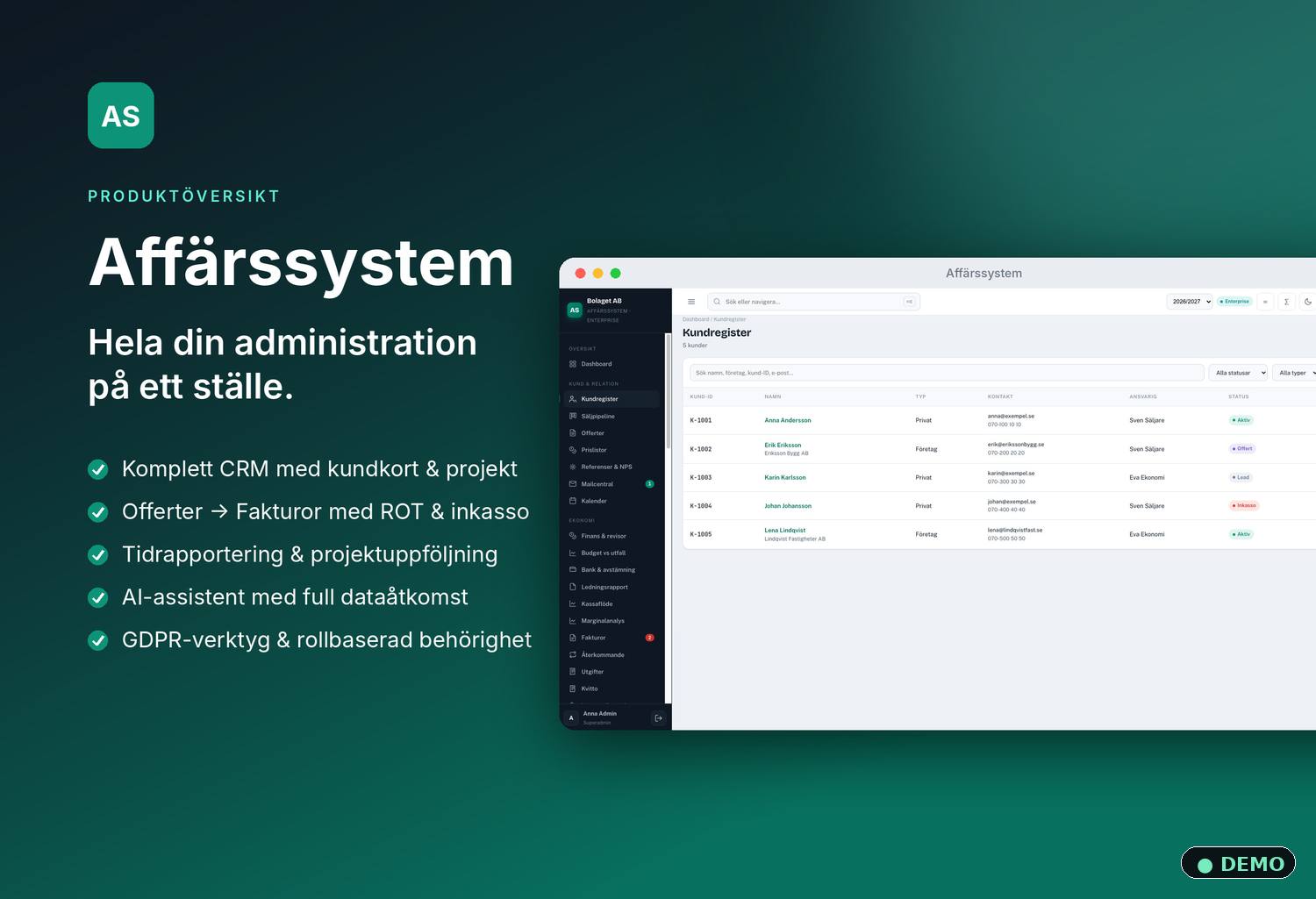Select Marginalanalys menu item
Viewport: 1316px width, 899px height.
click(x=612, y=621)
